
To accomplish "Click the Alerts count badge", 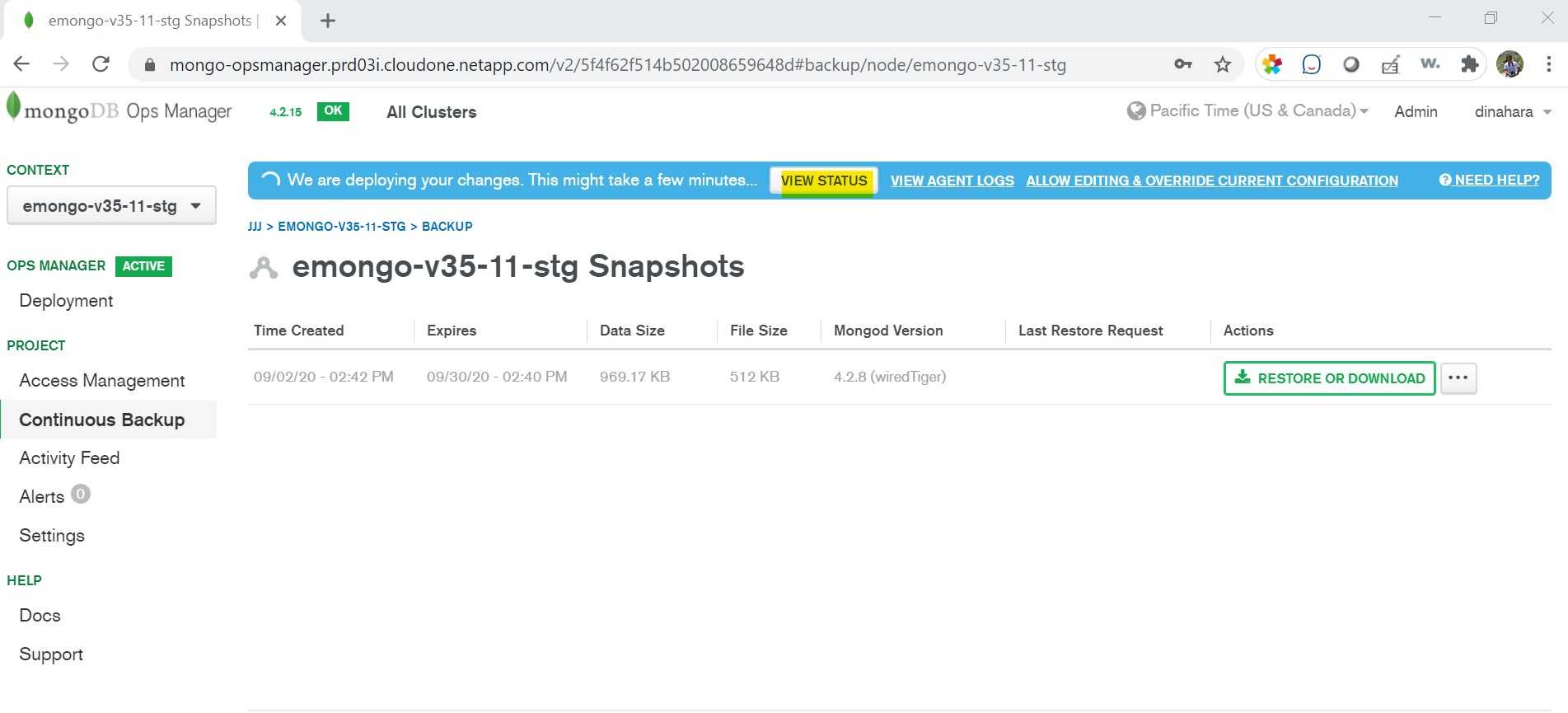I will (x=81, y=495).
